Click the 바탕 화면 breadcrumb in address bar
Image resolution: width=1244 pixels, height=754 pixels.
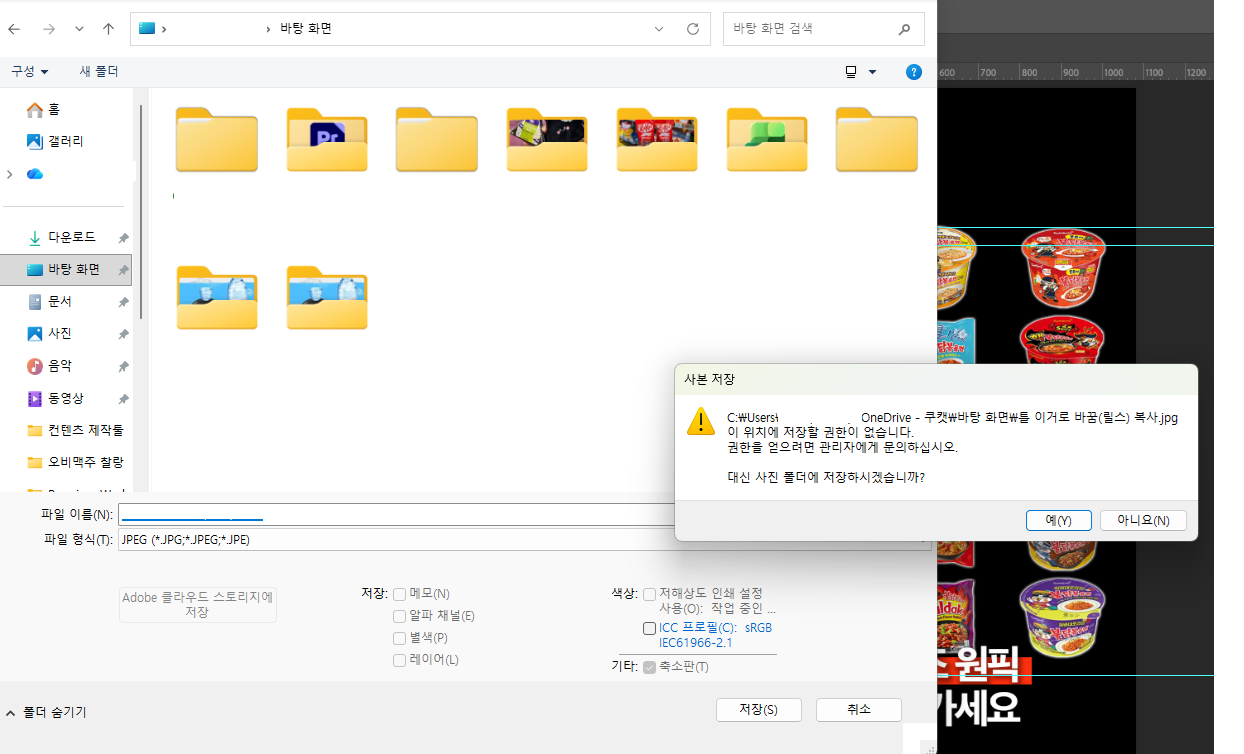coord(306,29)
